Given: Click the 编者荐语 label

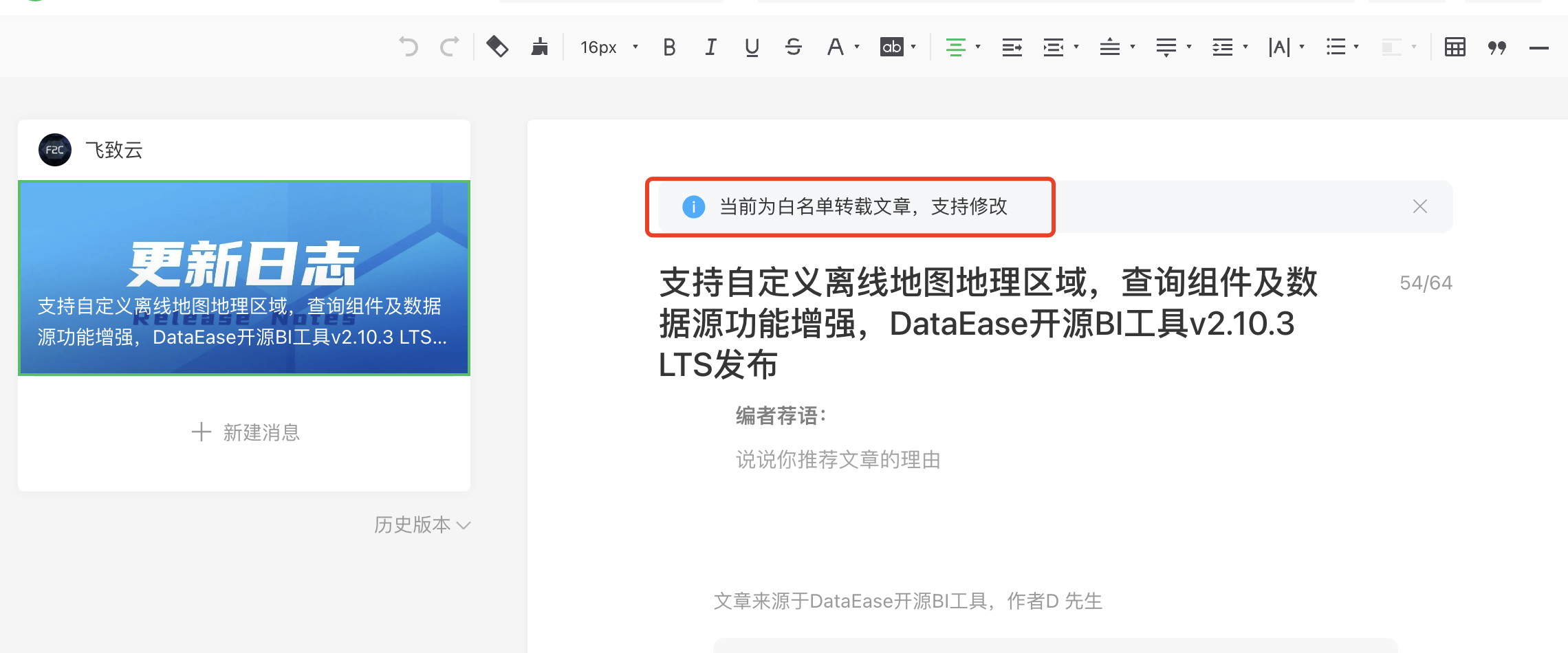Looking at the screenshot, I should (x=781, y=415).
